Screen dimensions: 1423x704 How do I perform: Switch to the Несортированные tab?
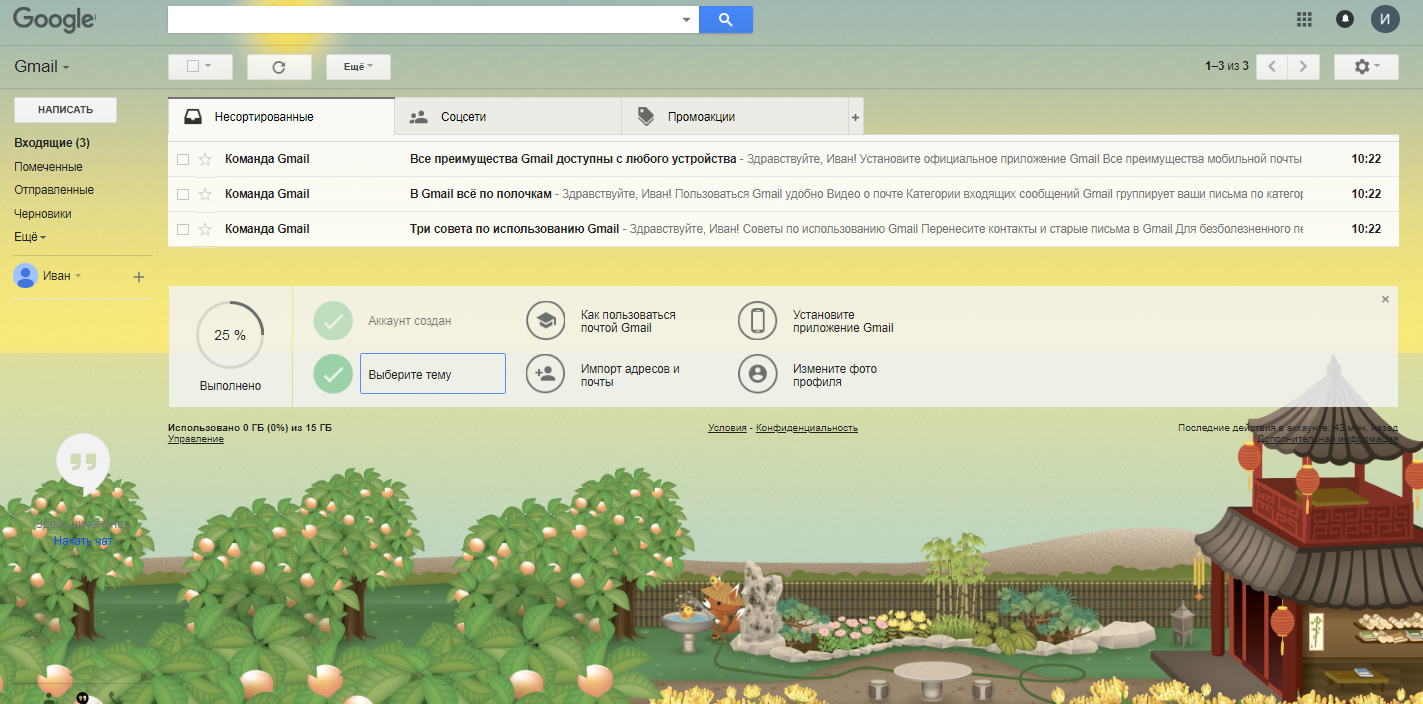tap(281, 117)
